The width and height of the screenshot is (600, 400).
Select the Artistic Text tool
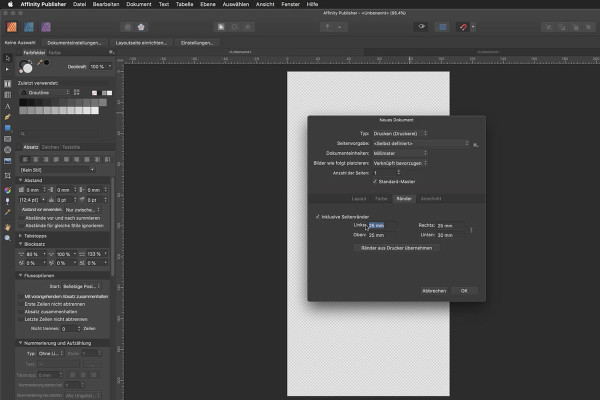pyautogui.click(x=8, y=106)
